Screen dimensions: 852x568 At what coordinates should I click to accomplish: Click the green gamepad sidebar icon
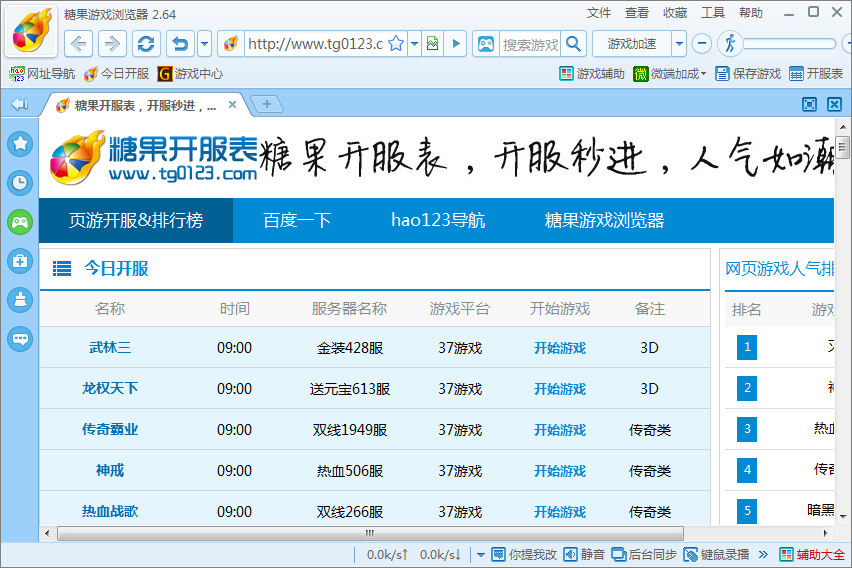pyautogui.click(x=20, y=222)
